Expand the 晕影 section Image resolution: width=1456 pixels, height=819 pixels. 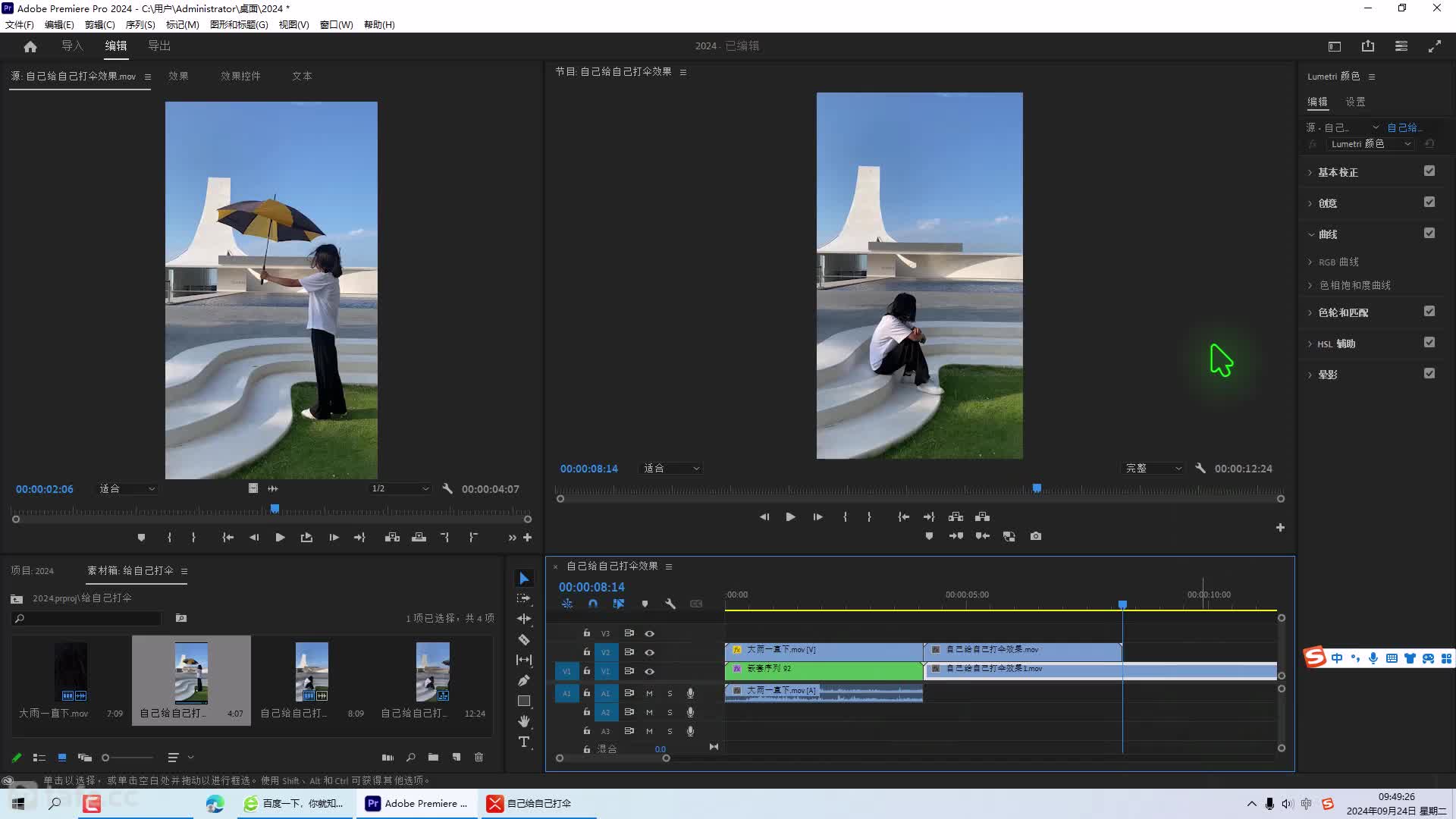1310,375
